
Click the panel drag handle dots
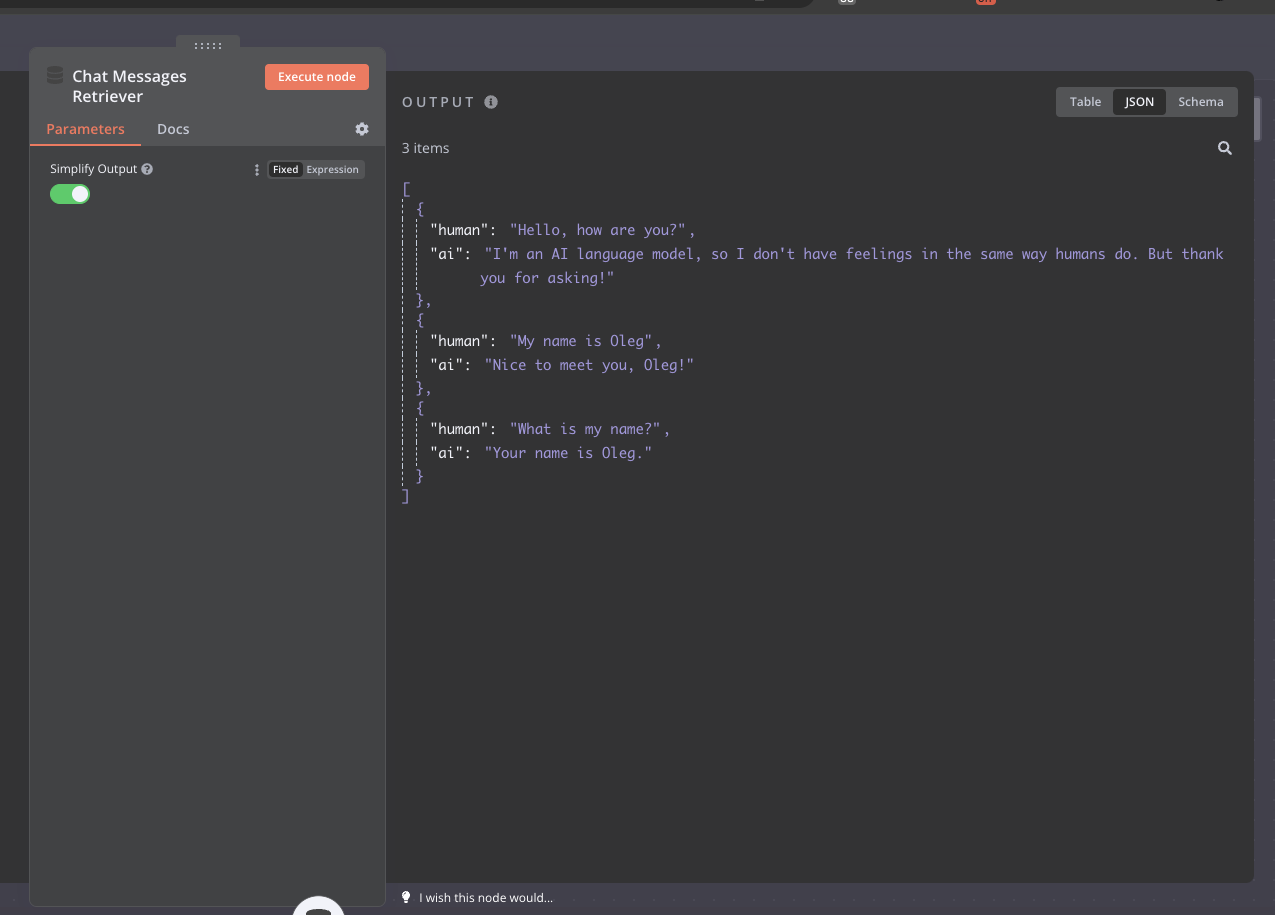coord(208,46)
